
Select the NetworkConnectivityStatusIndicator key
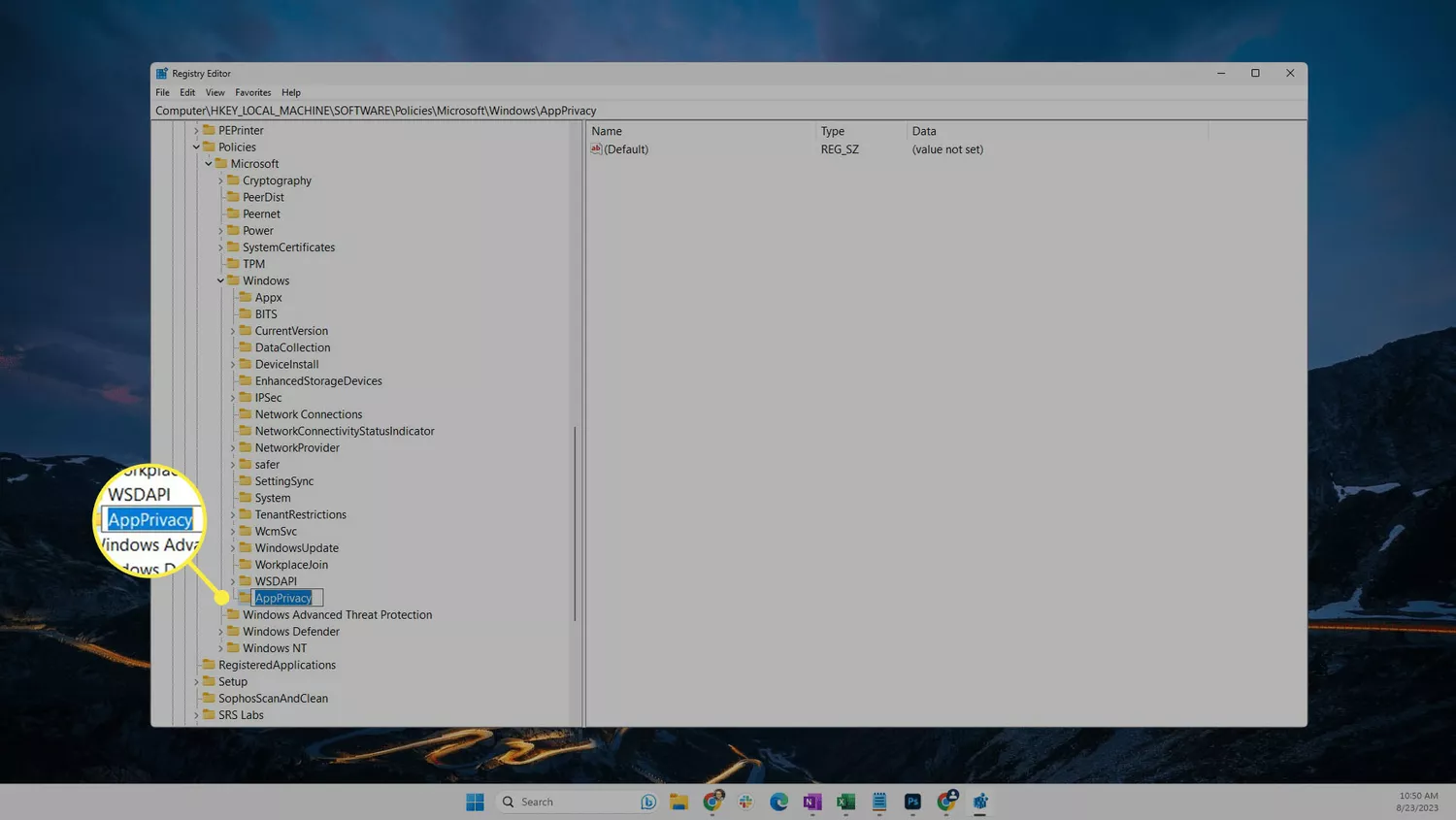tap(345, 431)
